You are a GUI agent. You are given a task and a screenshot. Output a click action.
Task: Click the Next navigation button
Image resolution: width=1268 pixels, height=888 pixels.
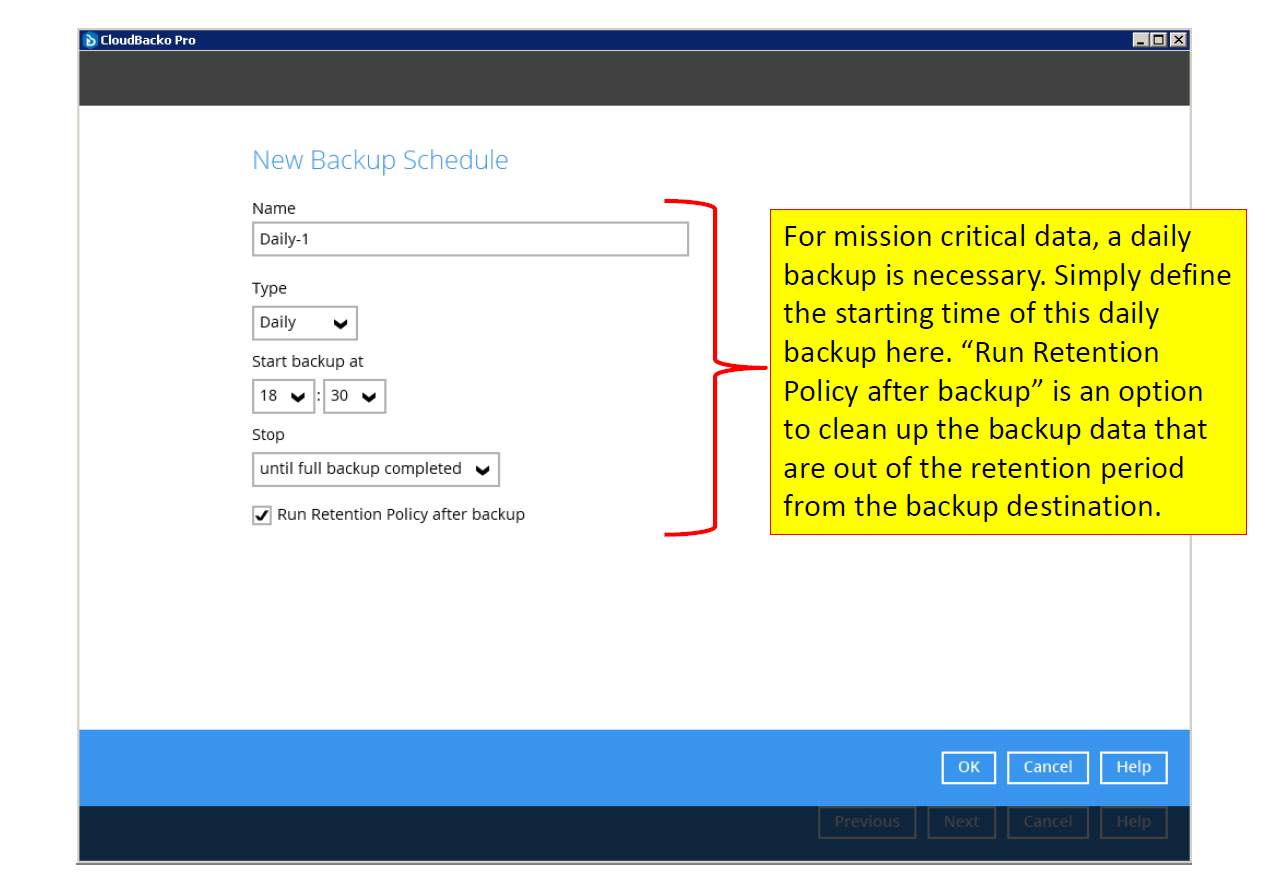(x=961, y=821)
